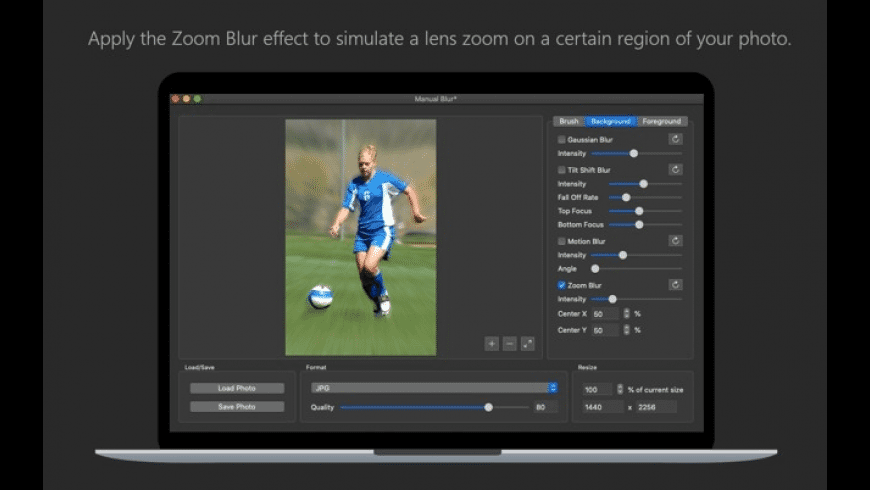
Task: Click the Fall Off Rate slider
Action: [x=646, y=197]
